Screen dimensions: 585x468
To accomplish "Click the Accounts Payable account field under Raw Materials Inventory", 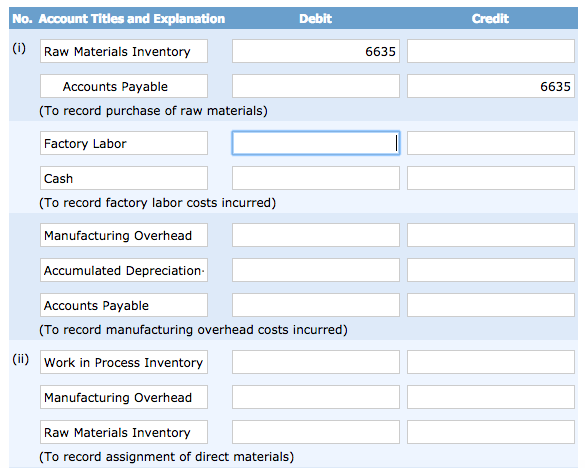I will (x=124, y=86).
